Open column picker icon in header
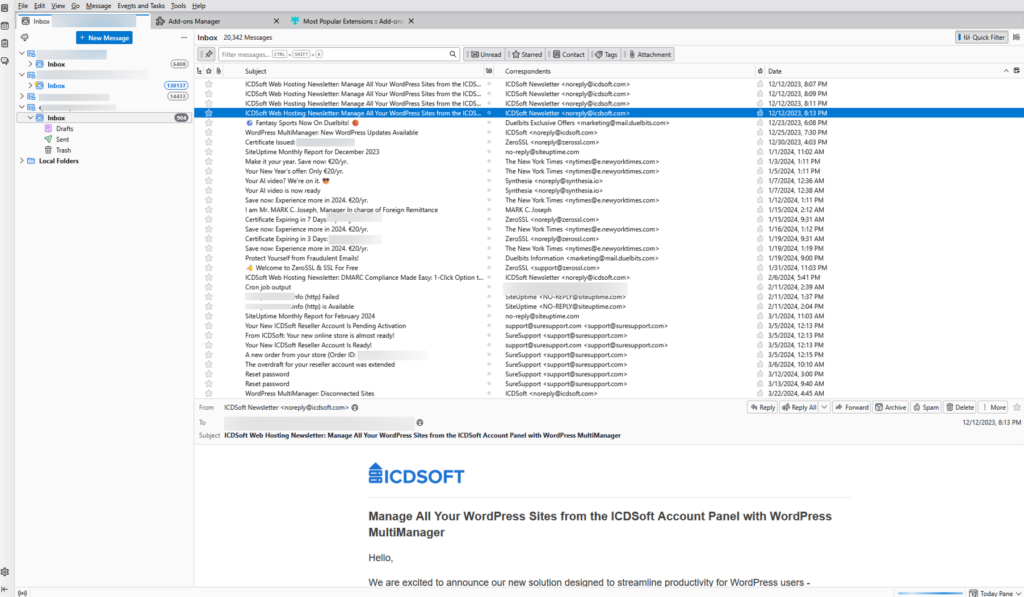The image size is (1024, 597). [1016, 71]
